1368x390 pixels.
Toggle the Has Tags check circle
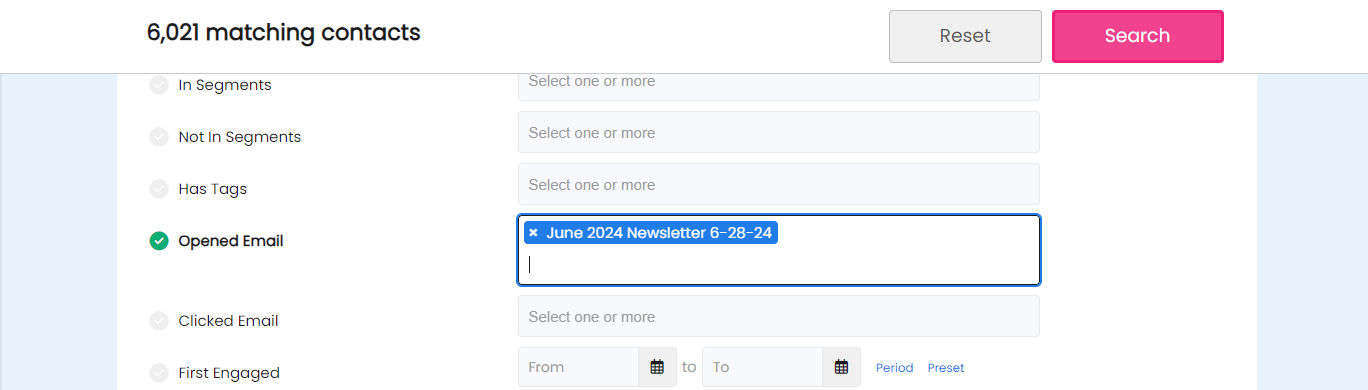[x=159, y=189]
